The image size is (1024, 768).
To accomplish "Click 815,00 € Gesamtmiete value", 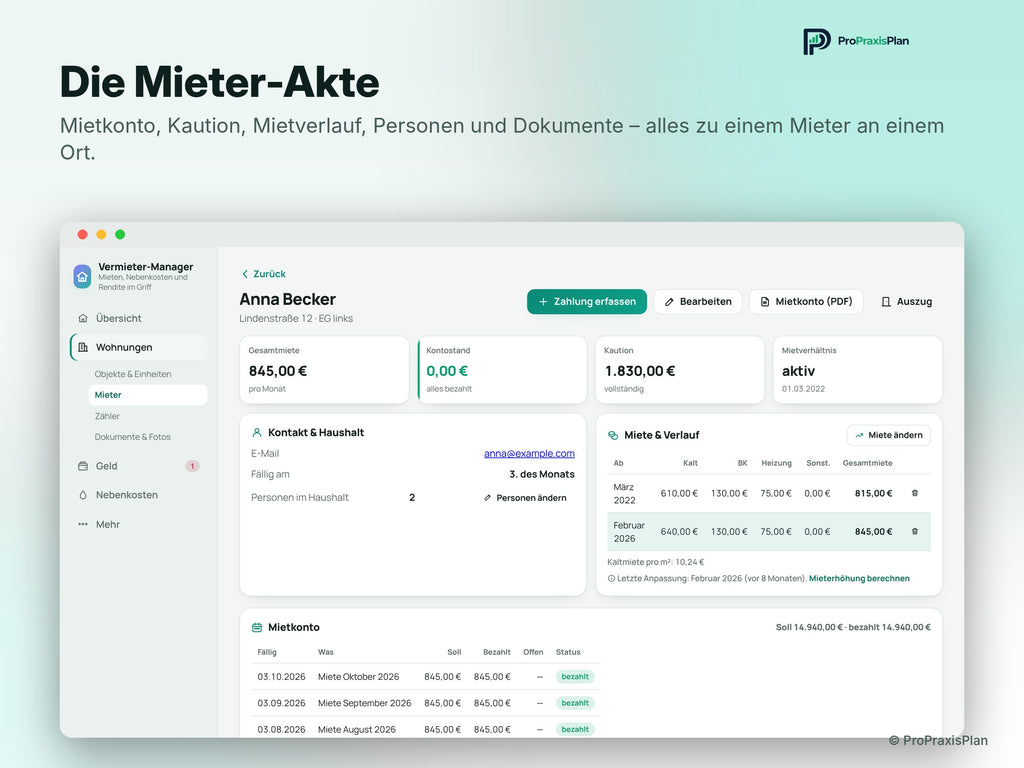I will pos(873,493).
